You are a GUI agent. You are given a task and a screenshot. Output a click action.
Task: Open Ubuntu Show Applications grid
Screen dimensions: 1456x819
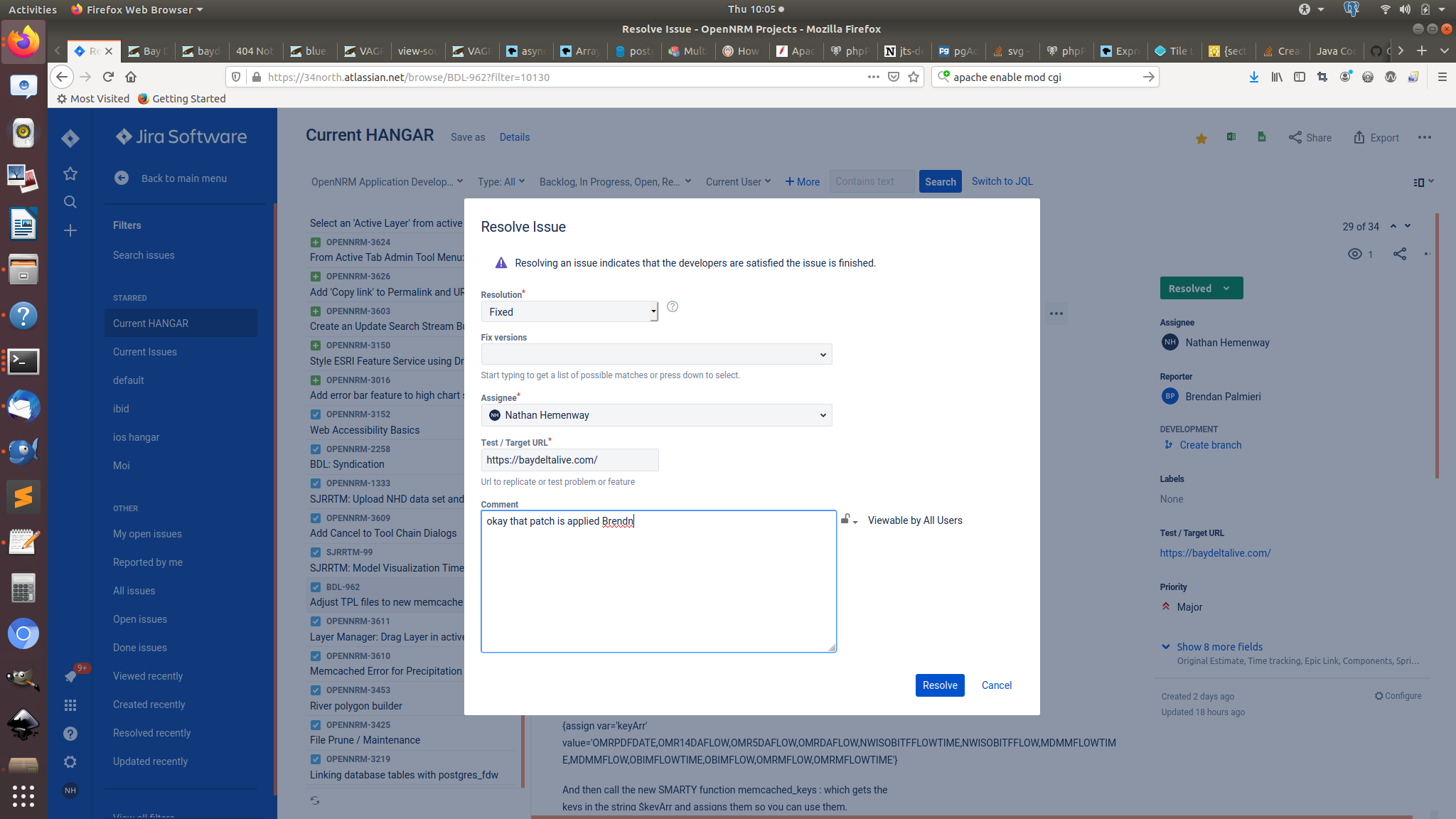click(23, 795)
